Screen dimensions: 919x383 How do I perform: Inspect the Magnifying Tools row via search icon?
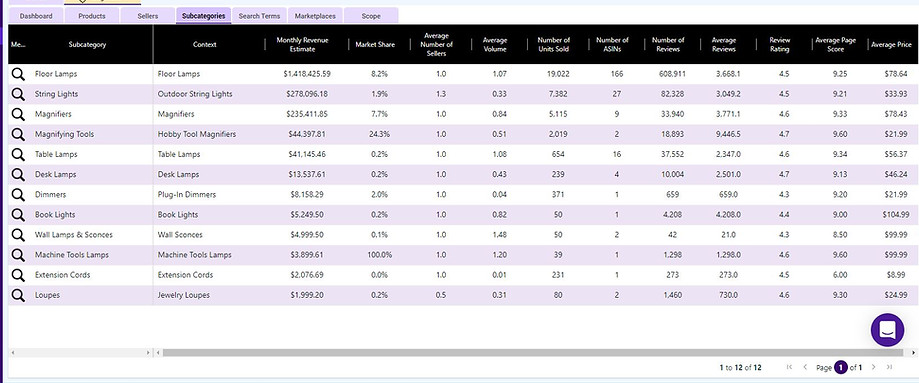pos(18,134)
